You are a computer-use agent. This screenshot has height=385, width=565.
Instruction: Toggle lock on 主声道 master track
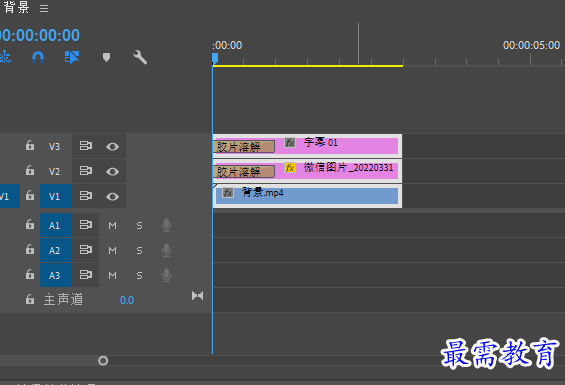coord(30,299)
